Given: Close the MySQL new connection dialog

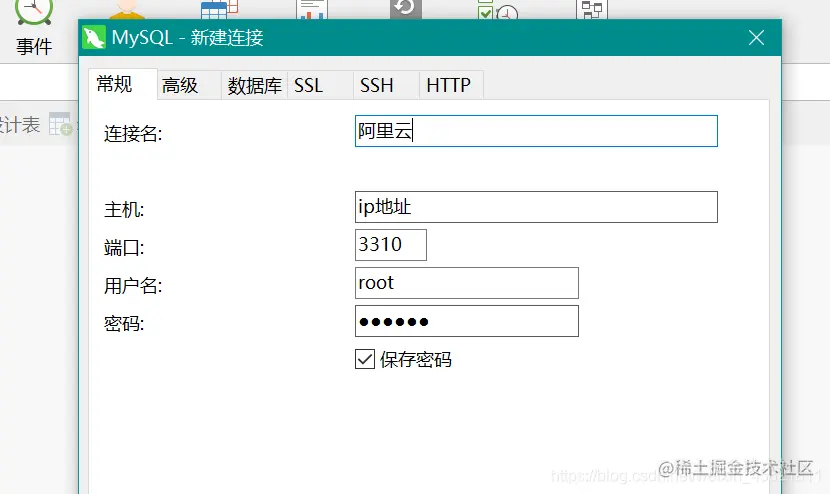Looking at the screenshot, I should [x=756, y=38].
